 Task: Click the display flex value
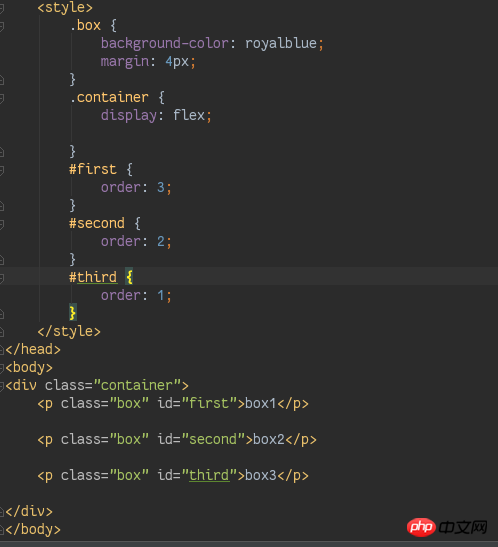click(189, 115)
